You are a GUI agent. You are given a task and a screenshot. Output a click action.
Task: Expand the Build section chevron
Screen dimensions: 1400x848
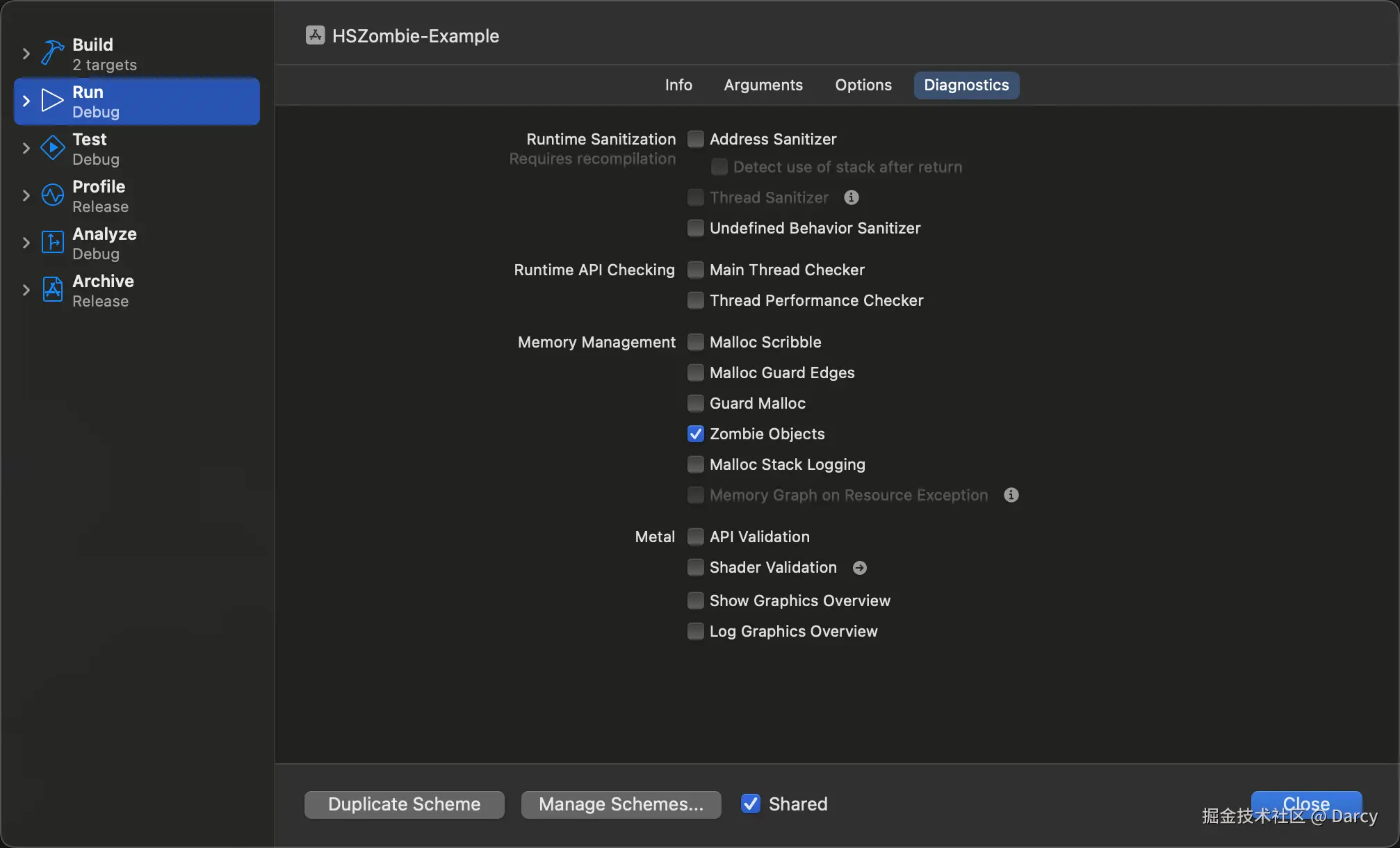26,54
